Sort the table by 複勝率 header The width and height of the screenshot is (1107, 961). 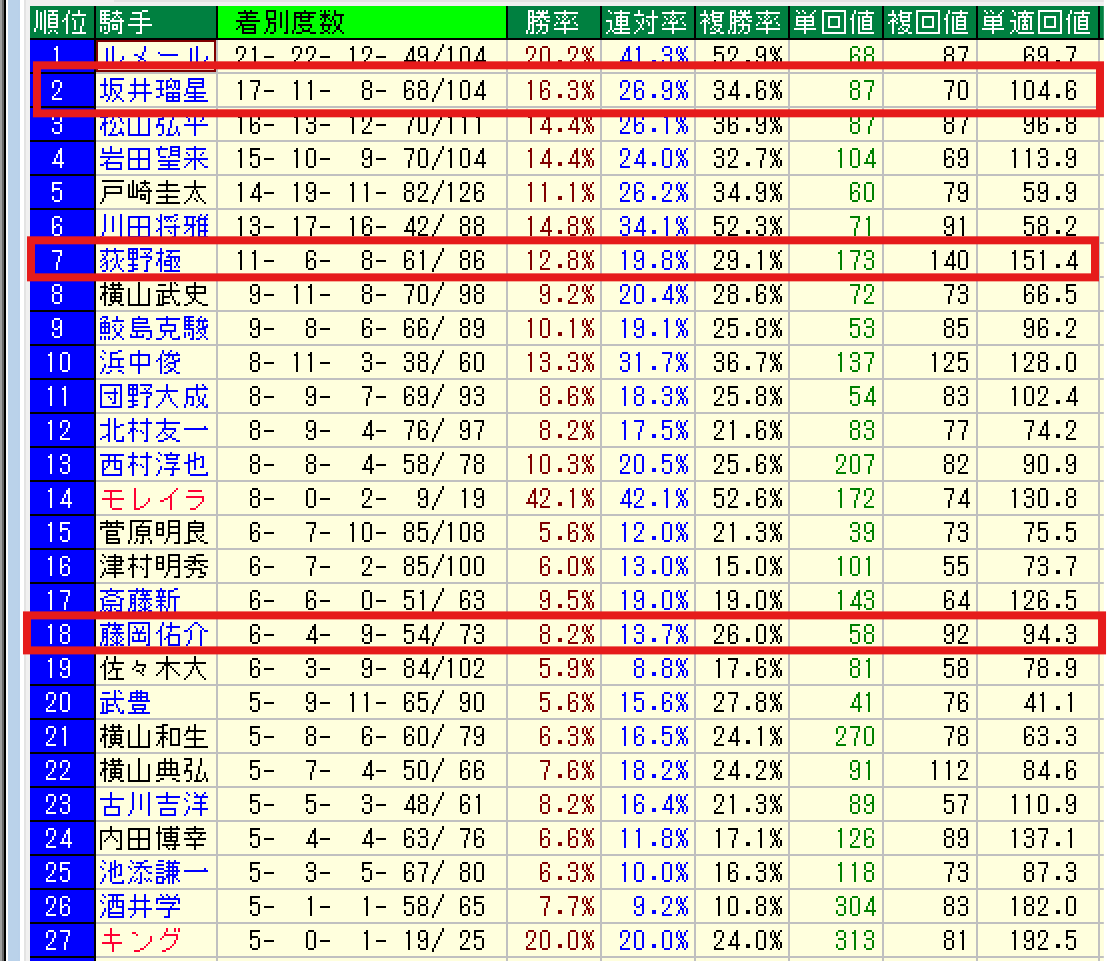740,21
